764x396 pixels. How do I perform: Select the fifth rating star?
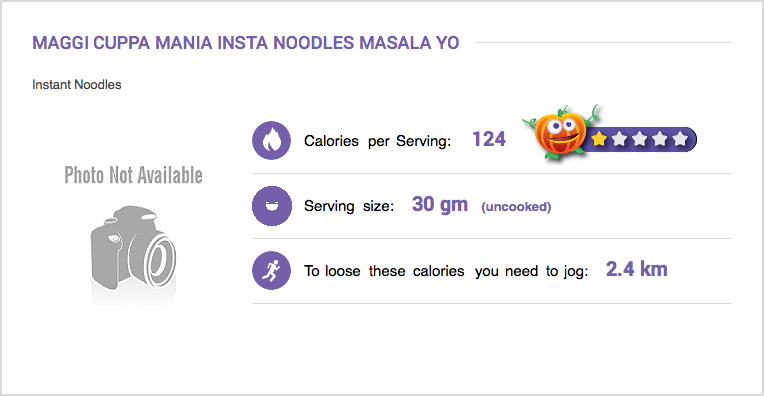click(680, 139)
